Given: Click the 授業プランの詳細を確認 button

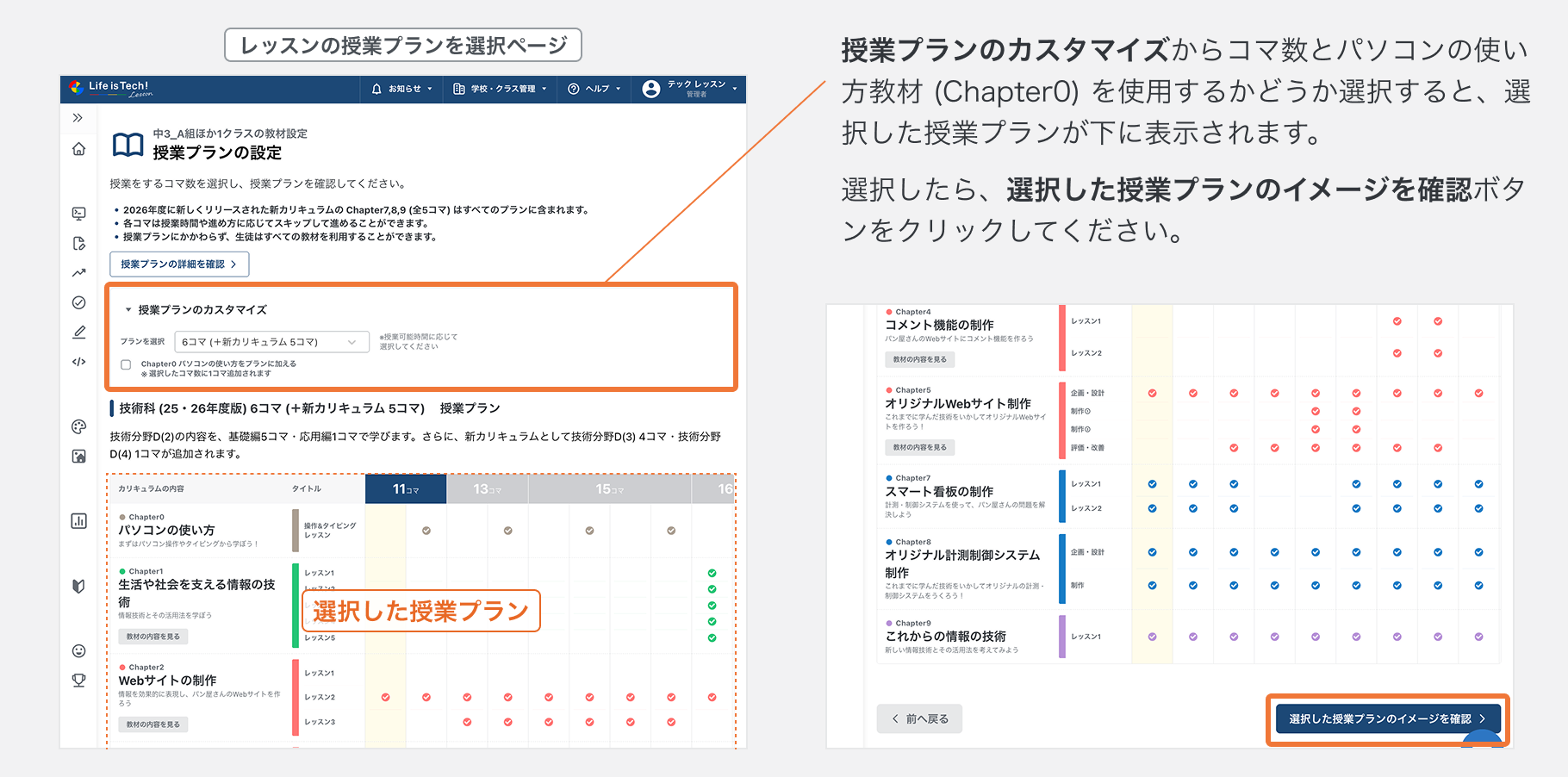Looking at the screenshot, I should coord(178,264).
